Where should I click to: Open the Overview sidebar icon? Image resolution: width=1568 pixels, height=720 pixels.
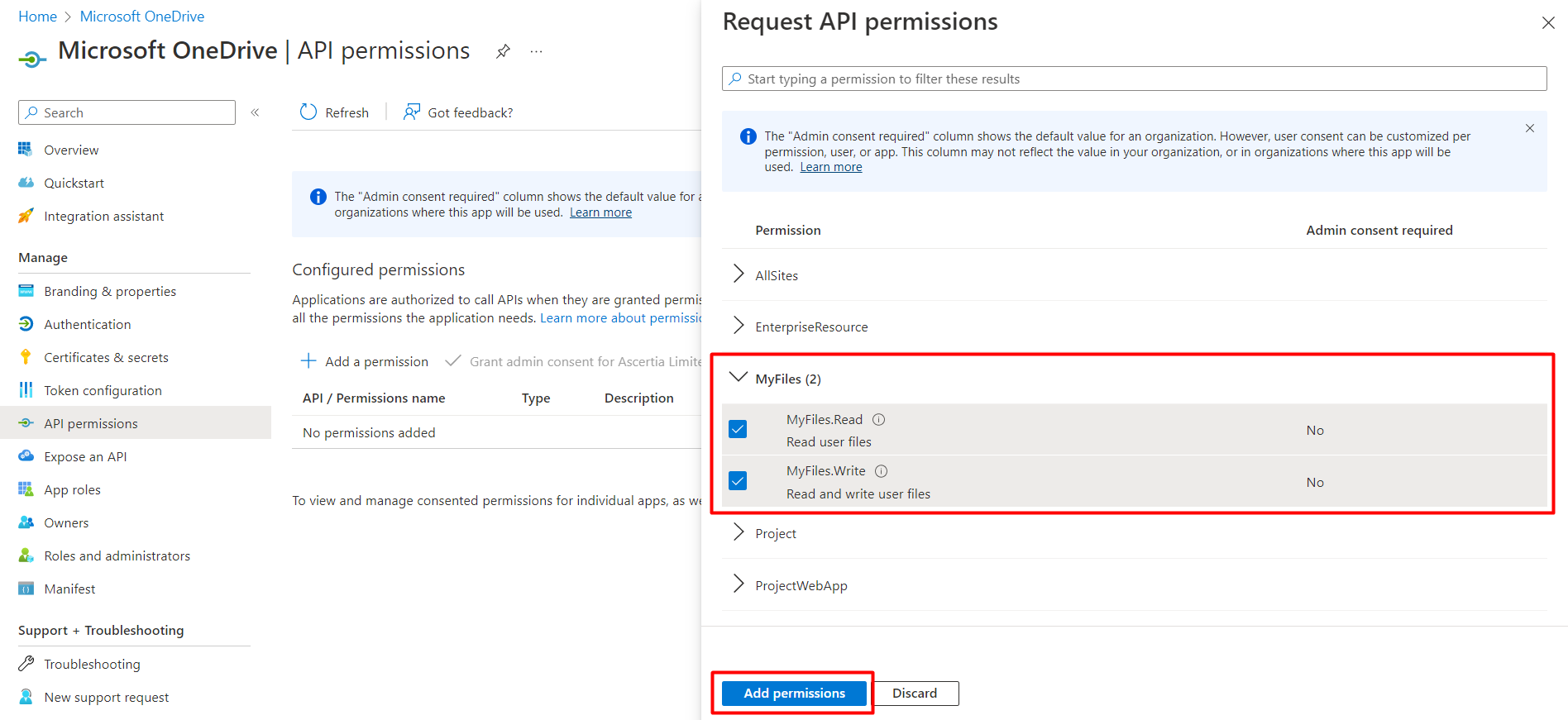point(26,150)
